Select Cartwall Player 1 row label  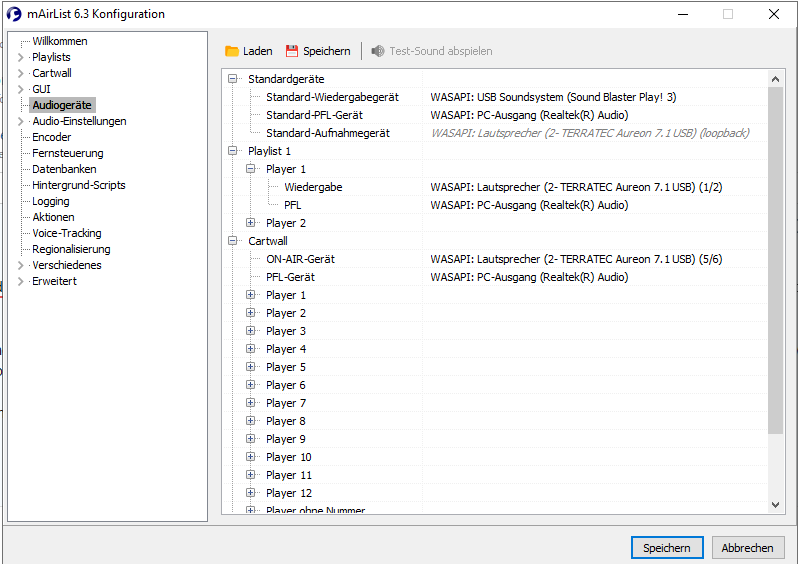pyautogui.click(x=286, y=295)
